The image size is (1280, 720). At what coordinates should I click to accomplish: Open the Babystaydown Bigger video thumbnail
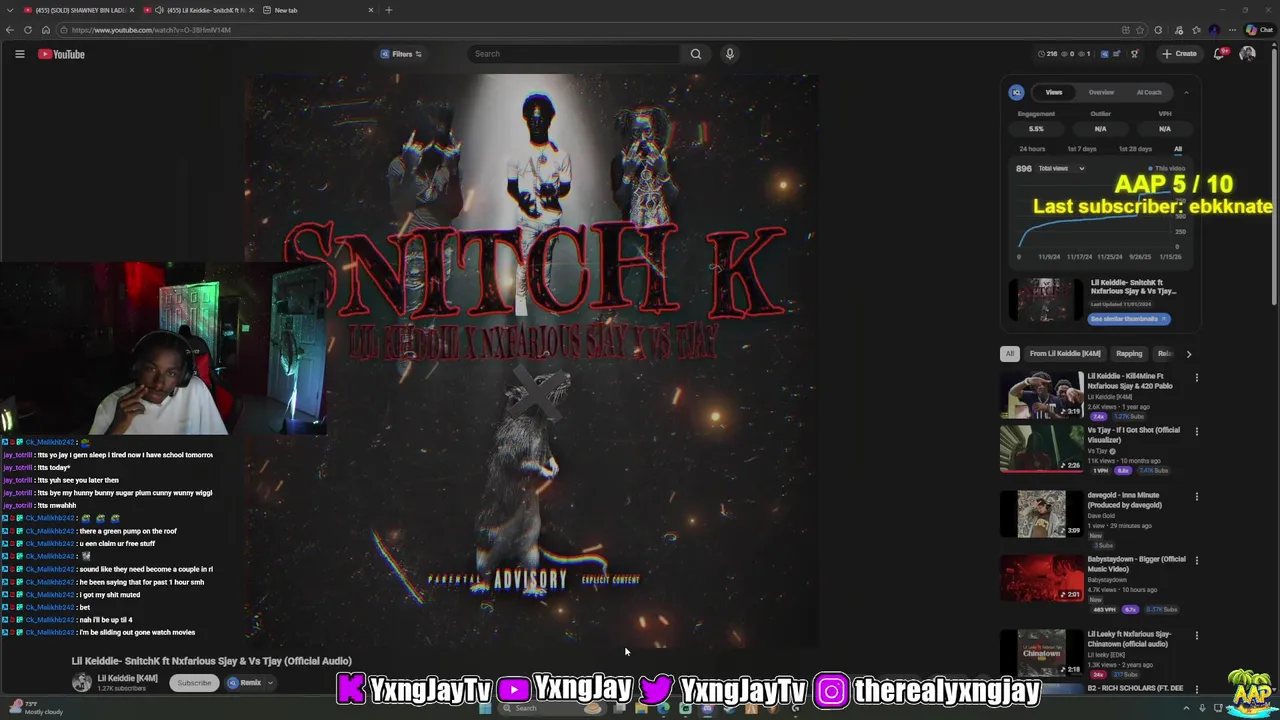click(1041, 577)
